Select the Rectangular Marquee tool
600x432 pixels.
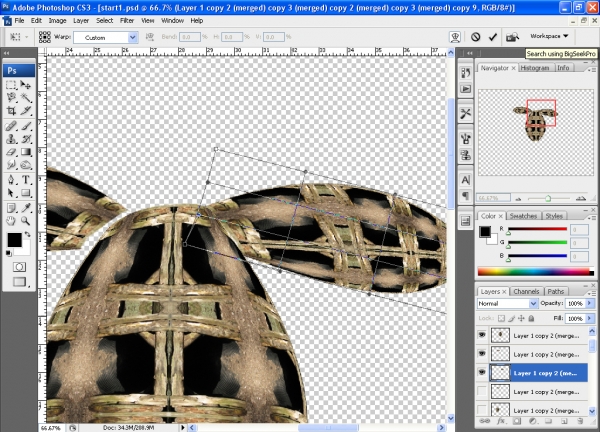(x=11, y=85)
